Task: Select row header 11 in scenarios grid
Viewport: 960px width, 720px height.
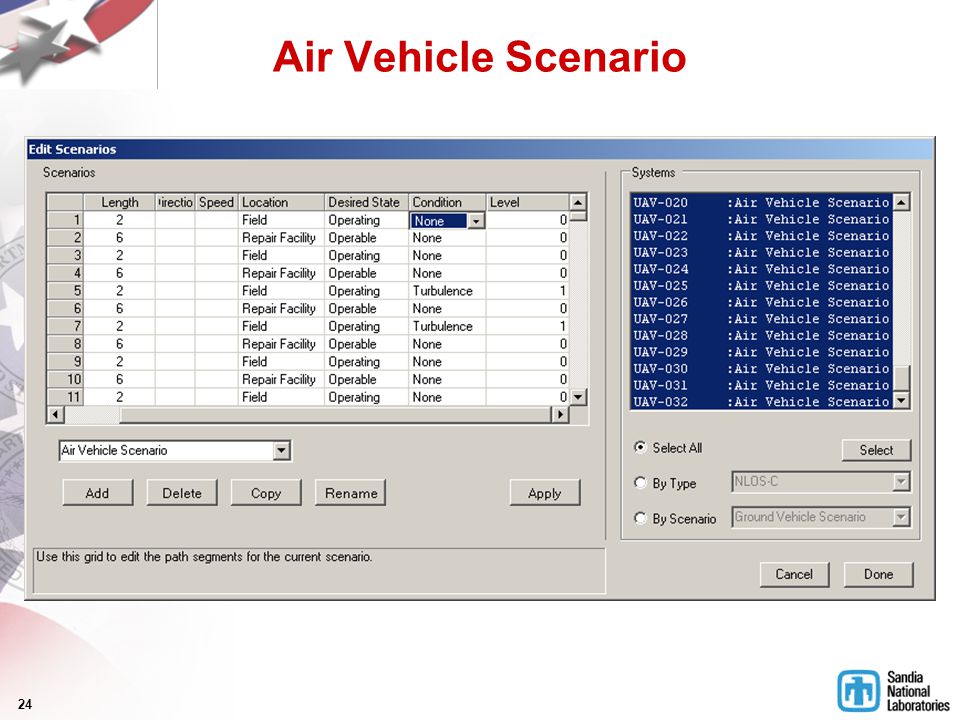Action: [65, 397]
